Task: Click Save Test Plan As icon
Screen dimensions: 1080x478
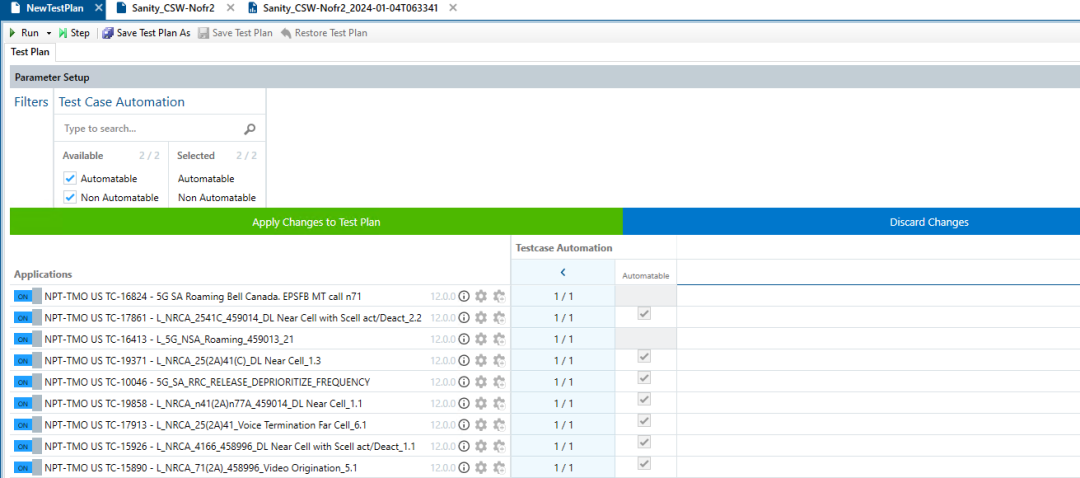Action: tap(108, 33)
